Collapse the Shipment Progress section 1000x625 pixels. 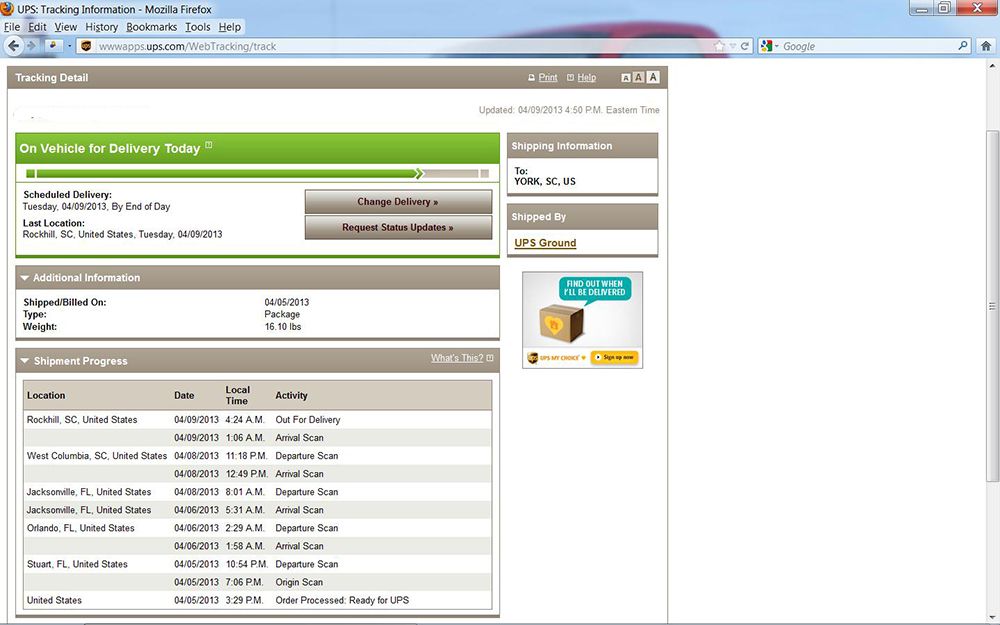24,361
